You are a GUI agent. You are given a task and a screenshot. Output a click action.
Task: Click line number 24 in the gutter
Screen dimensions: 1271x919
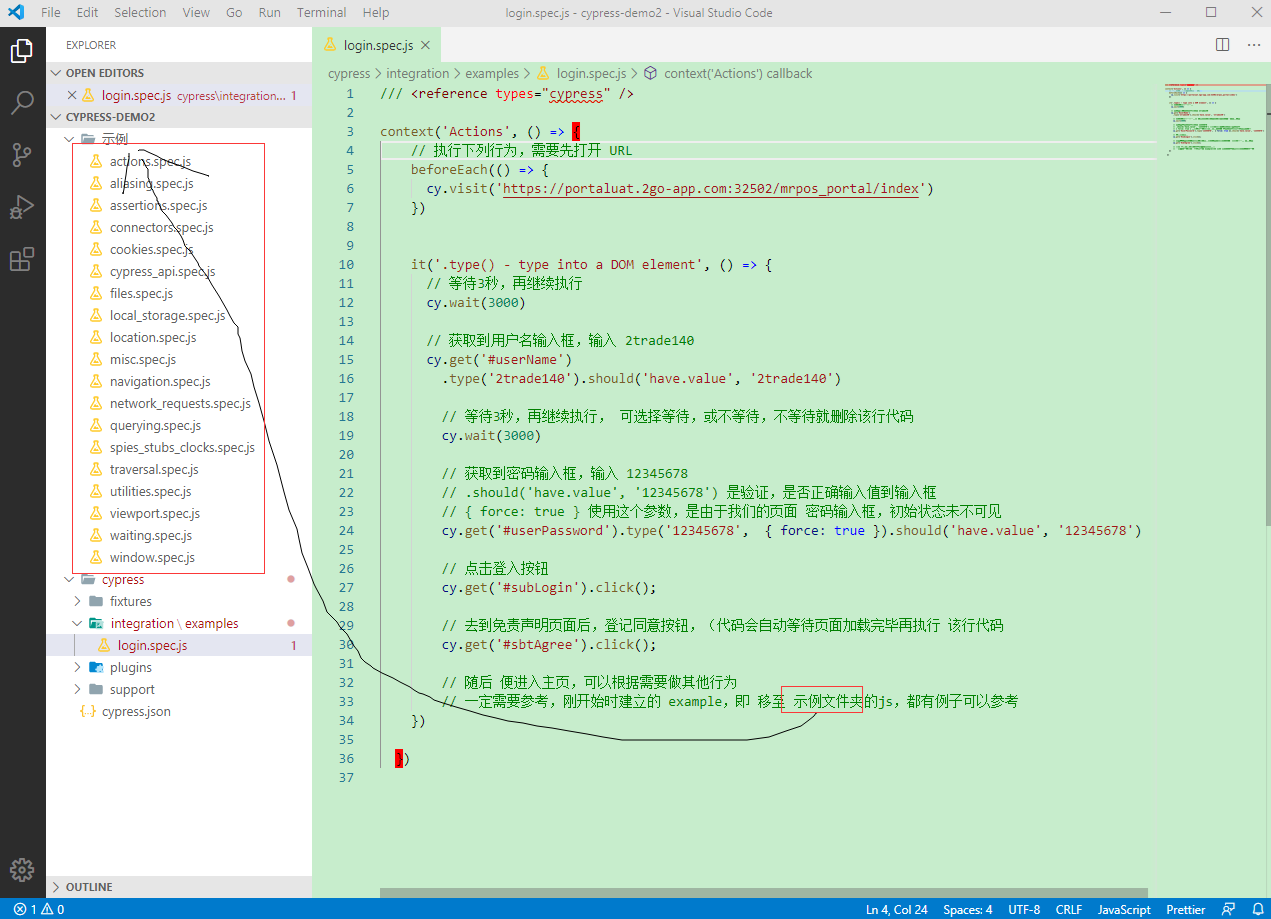tap(346, 530)
